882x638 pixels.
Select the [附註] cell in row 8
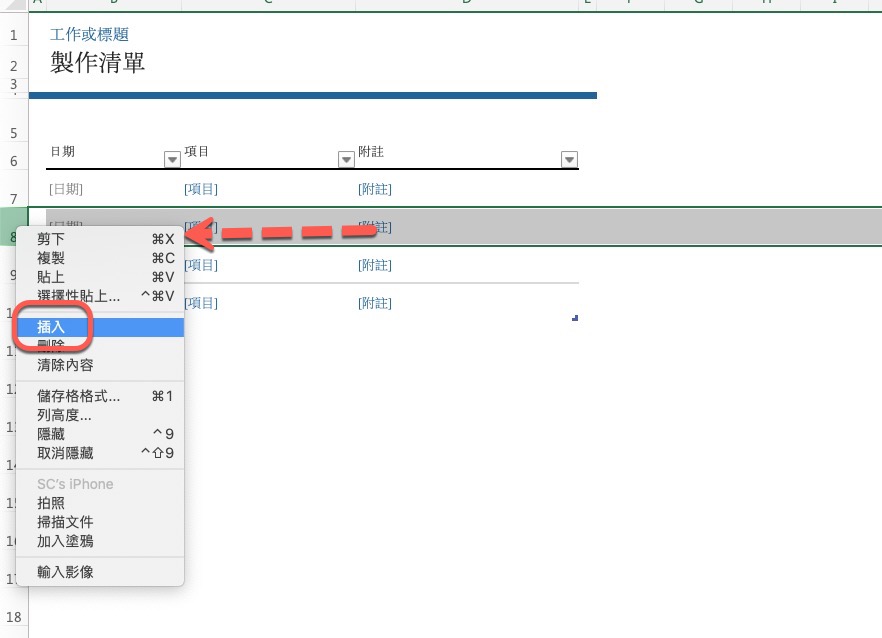click(375, 227)
